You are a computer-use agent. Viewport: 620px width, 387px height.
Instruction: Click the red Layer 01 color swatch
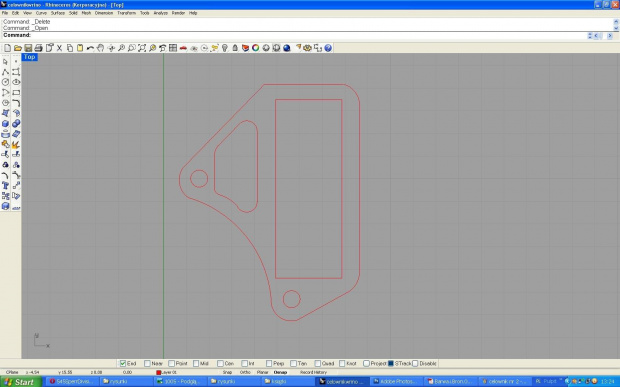159,372
